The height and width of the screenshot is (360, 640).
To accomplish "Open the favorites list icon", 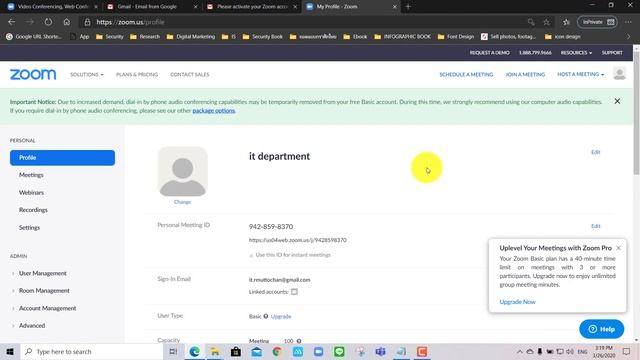I will (566, 22).
